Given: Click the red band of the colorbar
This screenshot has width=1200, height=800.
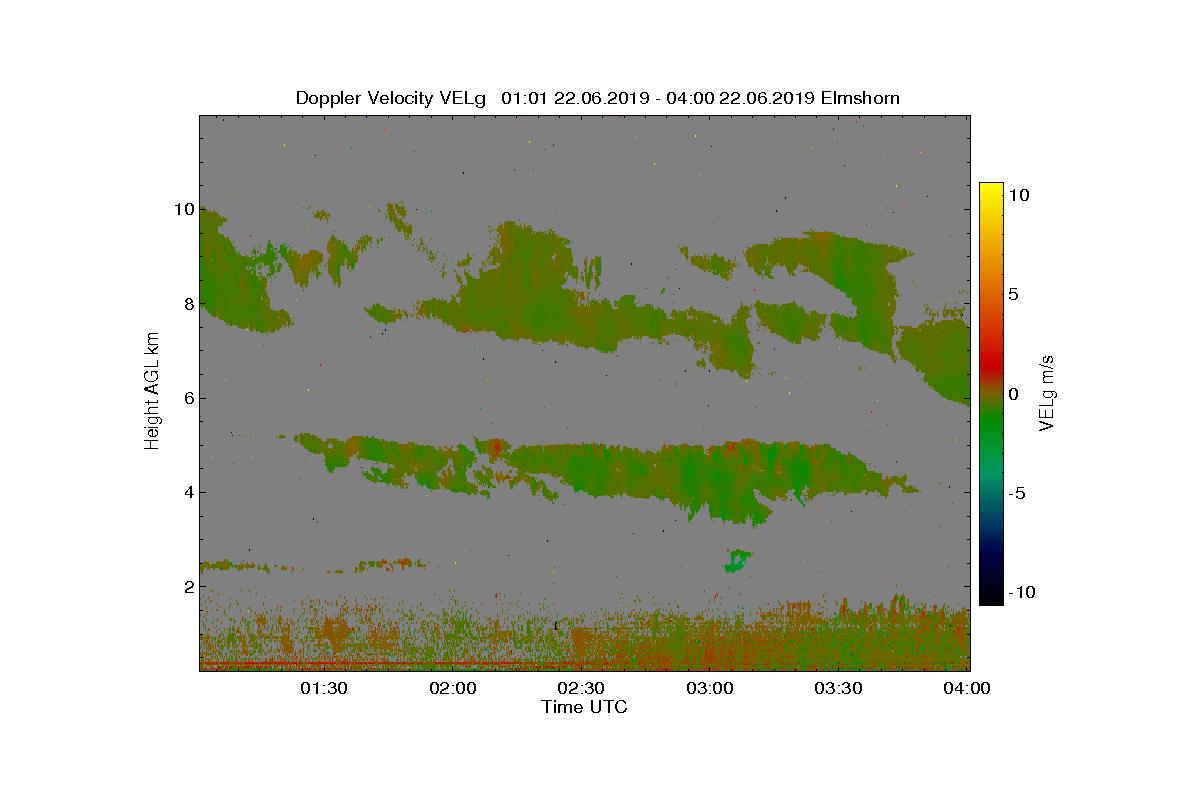Looking at the screenshot, I should pyautogui.click(x=991, y=366).
